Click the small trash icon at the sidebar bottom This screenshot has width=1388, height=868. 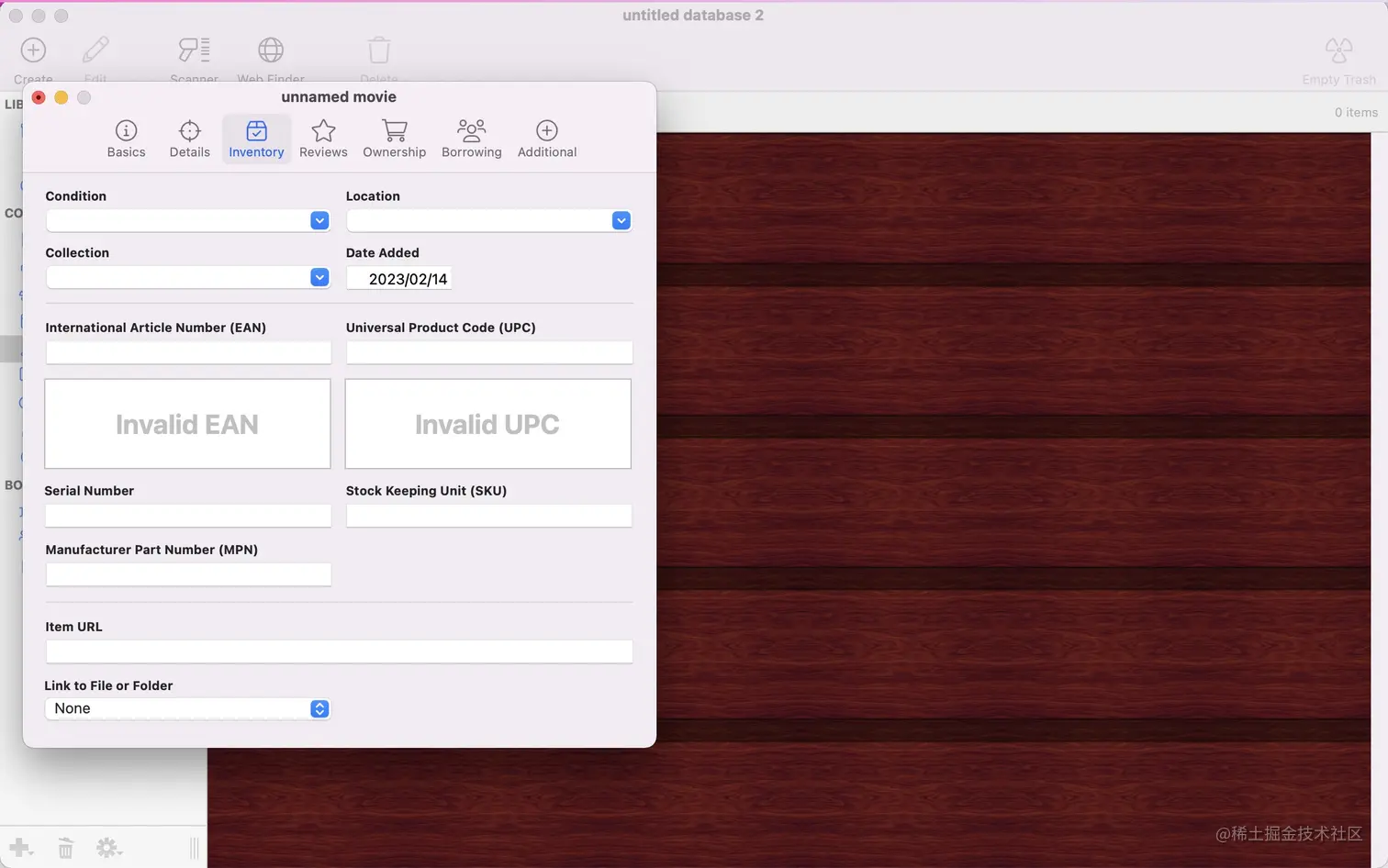pos(65,848)
